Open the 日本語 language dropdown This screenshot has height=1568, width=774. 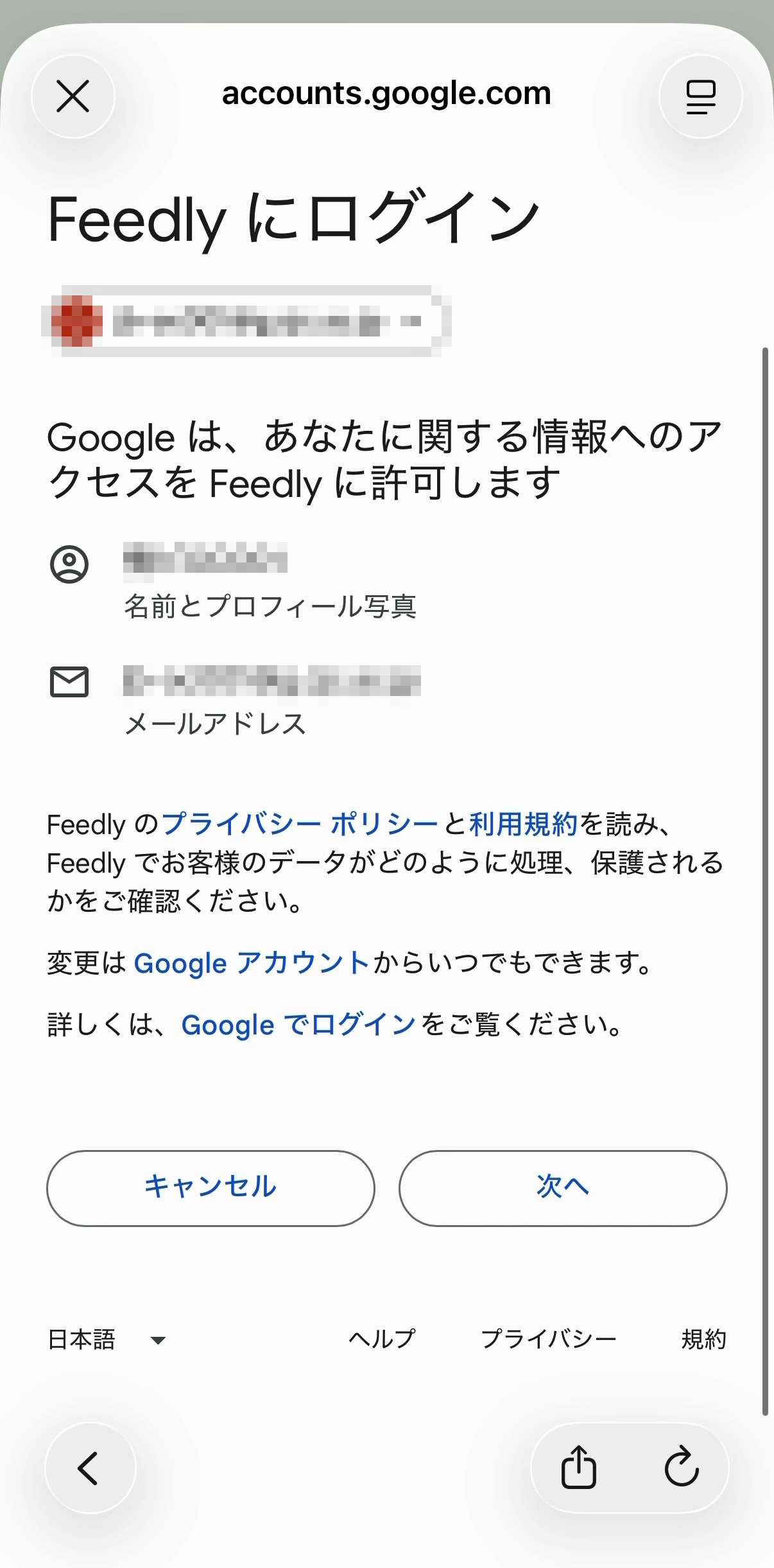coord(82,1339)
